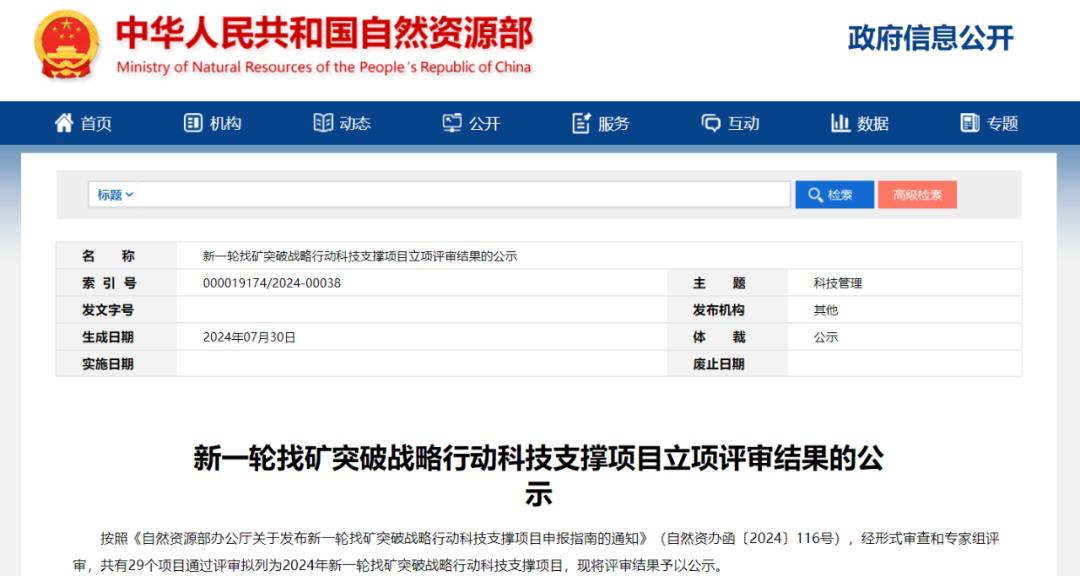Click the national emblem logo
The width and height of the screenshot is (1080, 576).
tap(66, 45)
